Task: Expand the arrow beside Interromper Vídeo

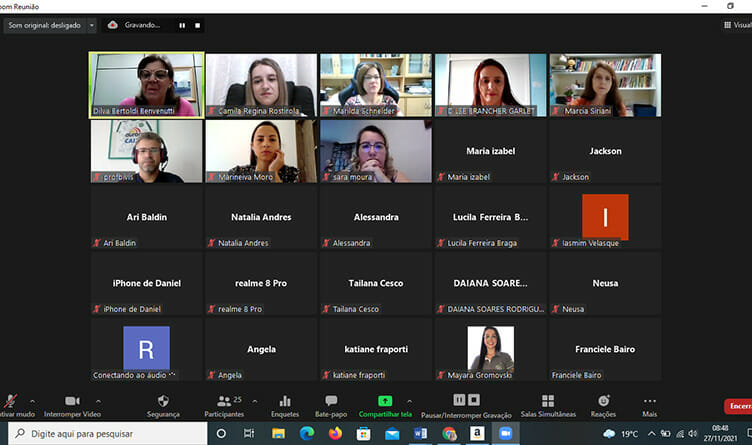Action: click(x=97, y=400)
